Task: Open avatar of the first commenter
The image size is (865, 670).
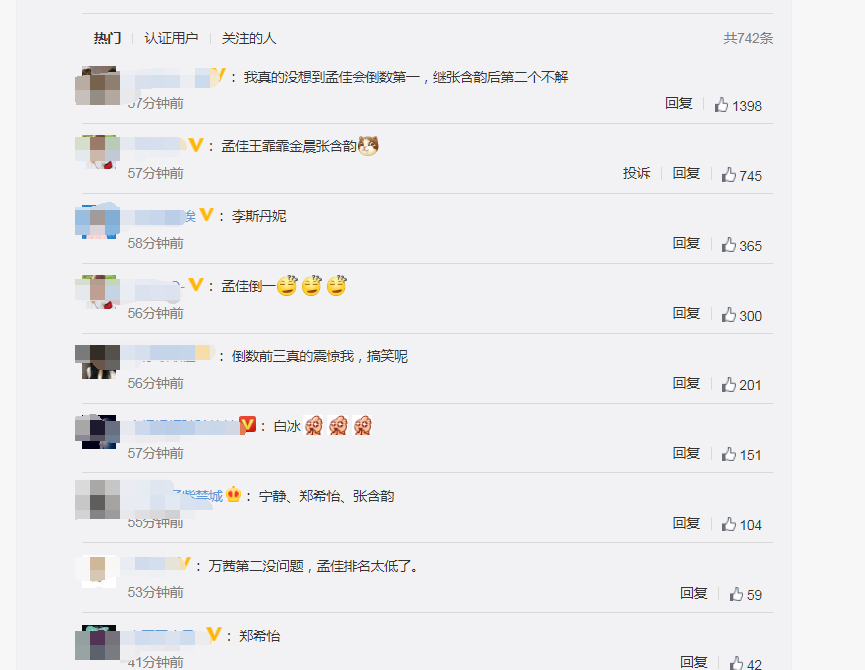Action: pos(98,85)
